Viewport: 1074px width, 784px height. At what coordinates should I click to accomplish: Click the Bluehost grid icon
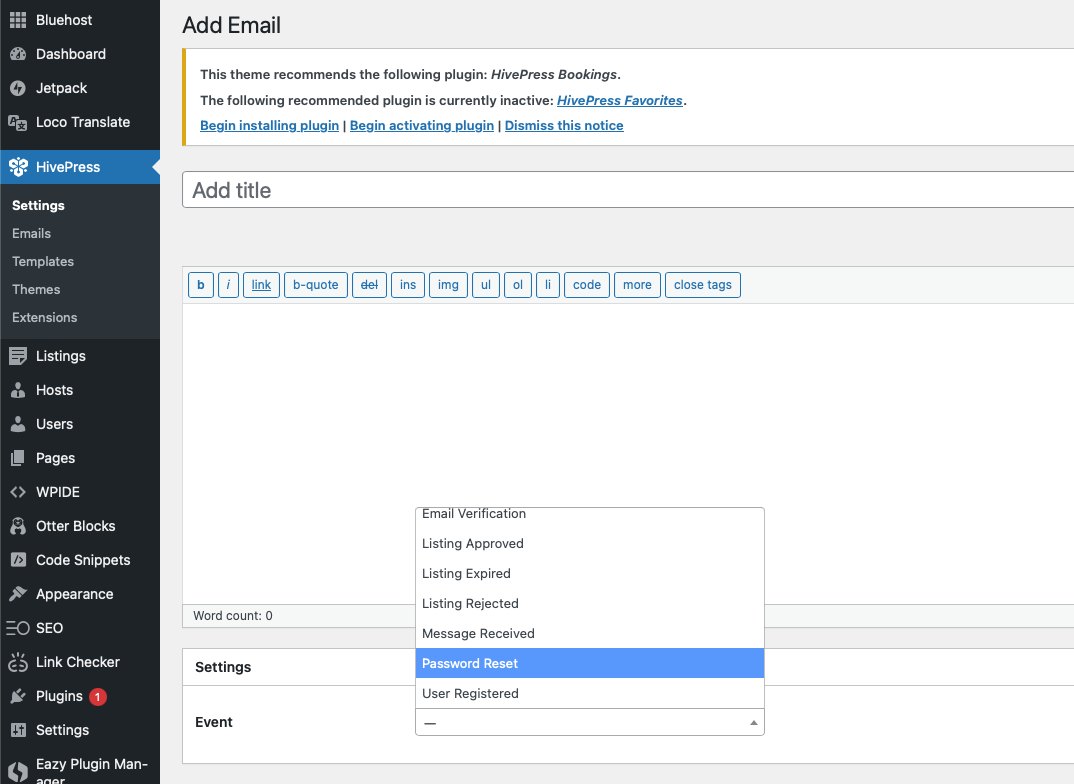tap(18, 20)
